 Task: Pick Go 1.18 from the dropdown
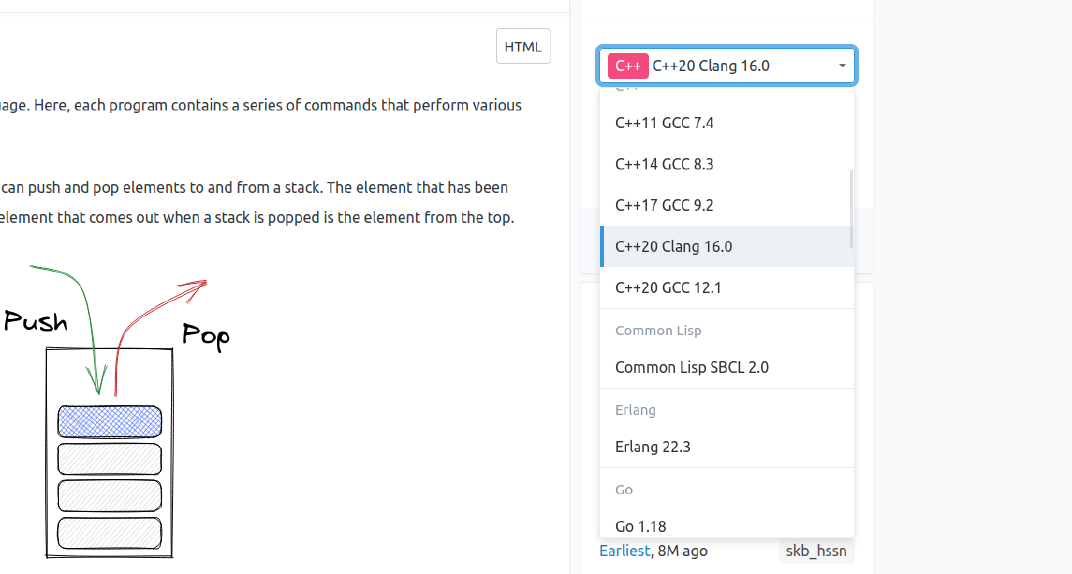[x=640, y=526]
